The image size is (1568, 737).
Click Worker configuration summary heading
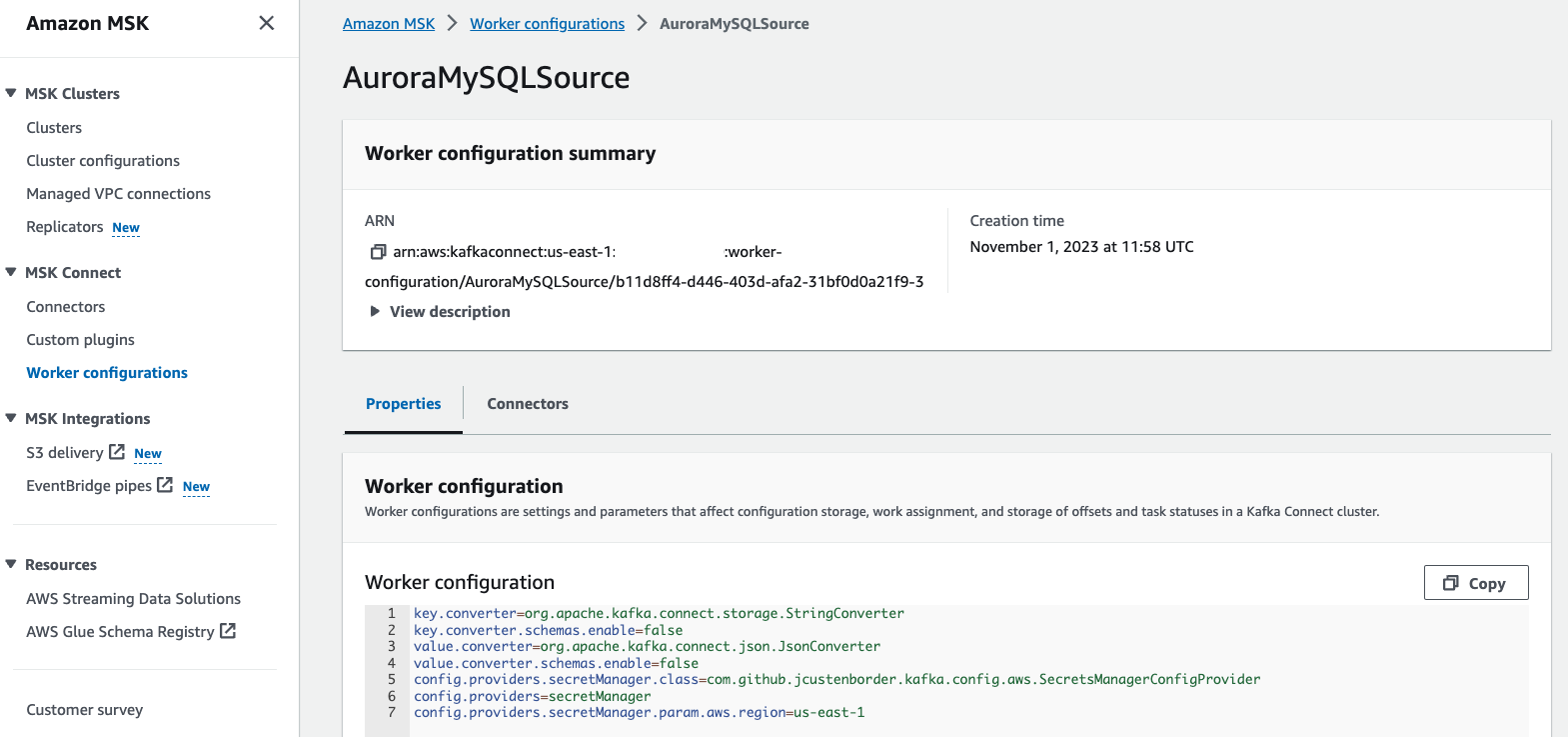(x=511, y=154)
